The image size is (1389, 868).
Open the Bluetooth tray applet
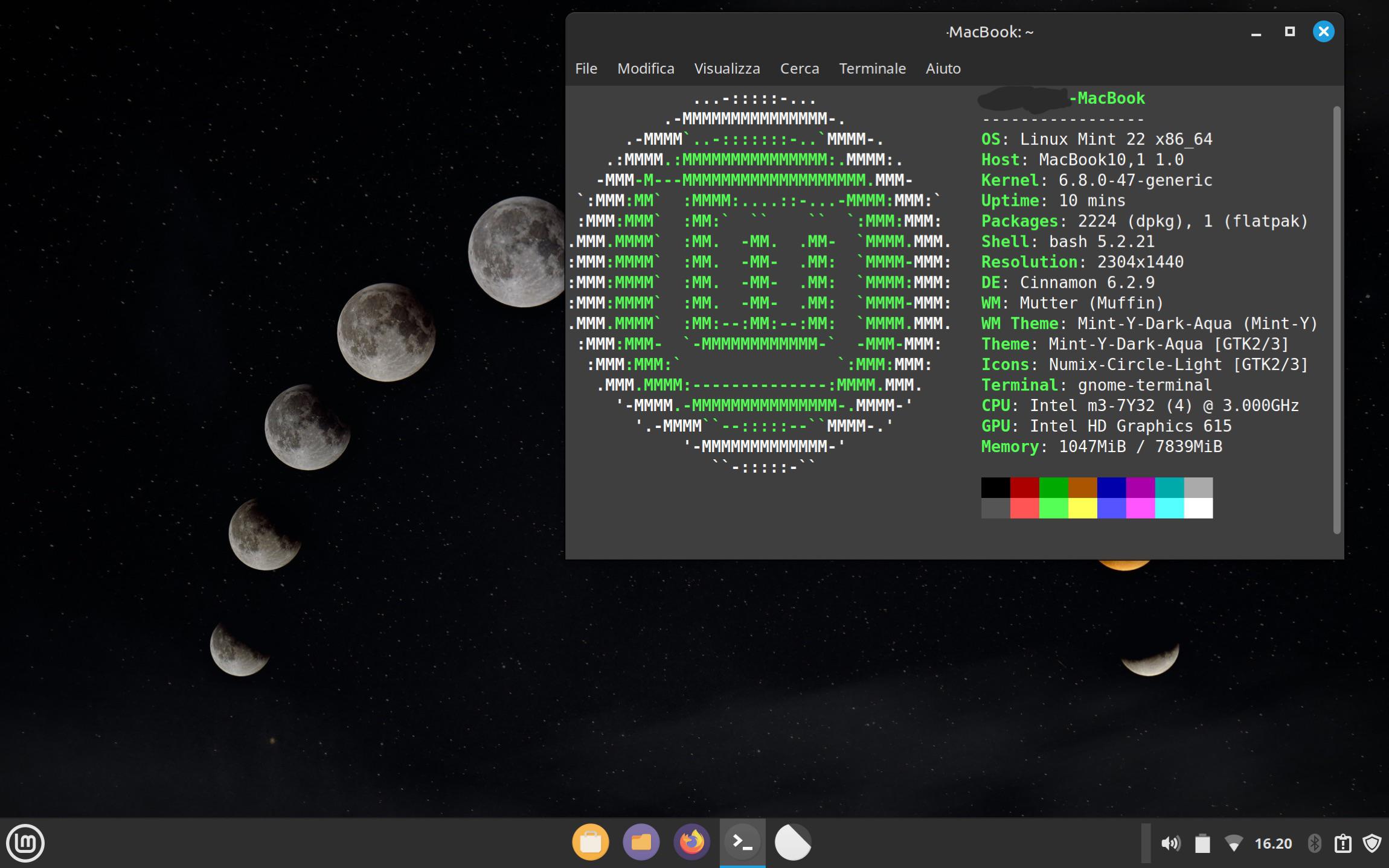[x=1314, y=843]
